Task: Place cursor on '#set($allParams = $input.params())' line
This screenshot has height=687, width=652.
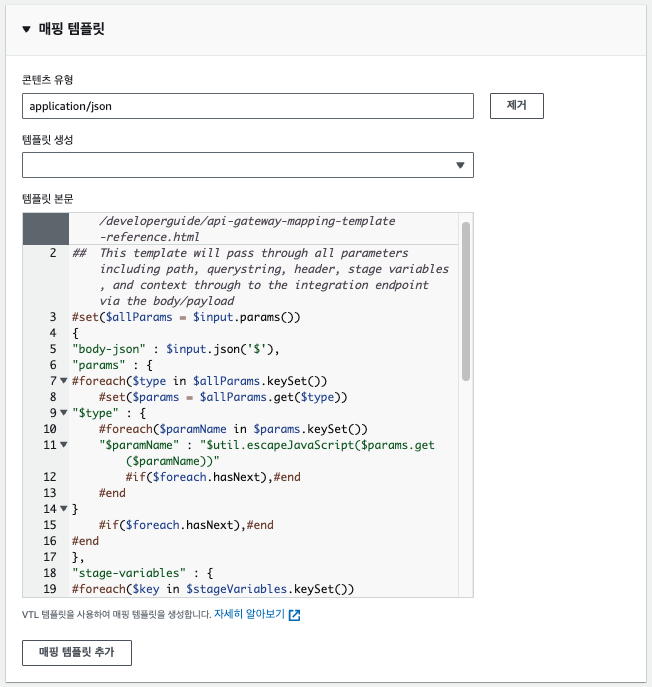Action: 186,317
